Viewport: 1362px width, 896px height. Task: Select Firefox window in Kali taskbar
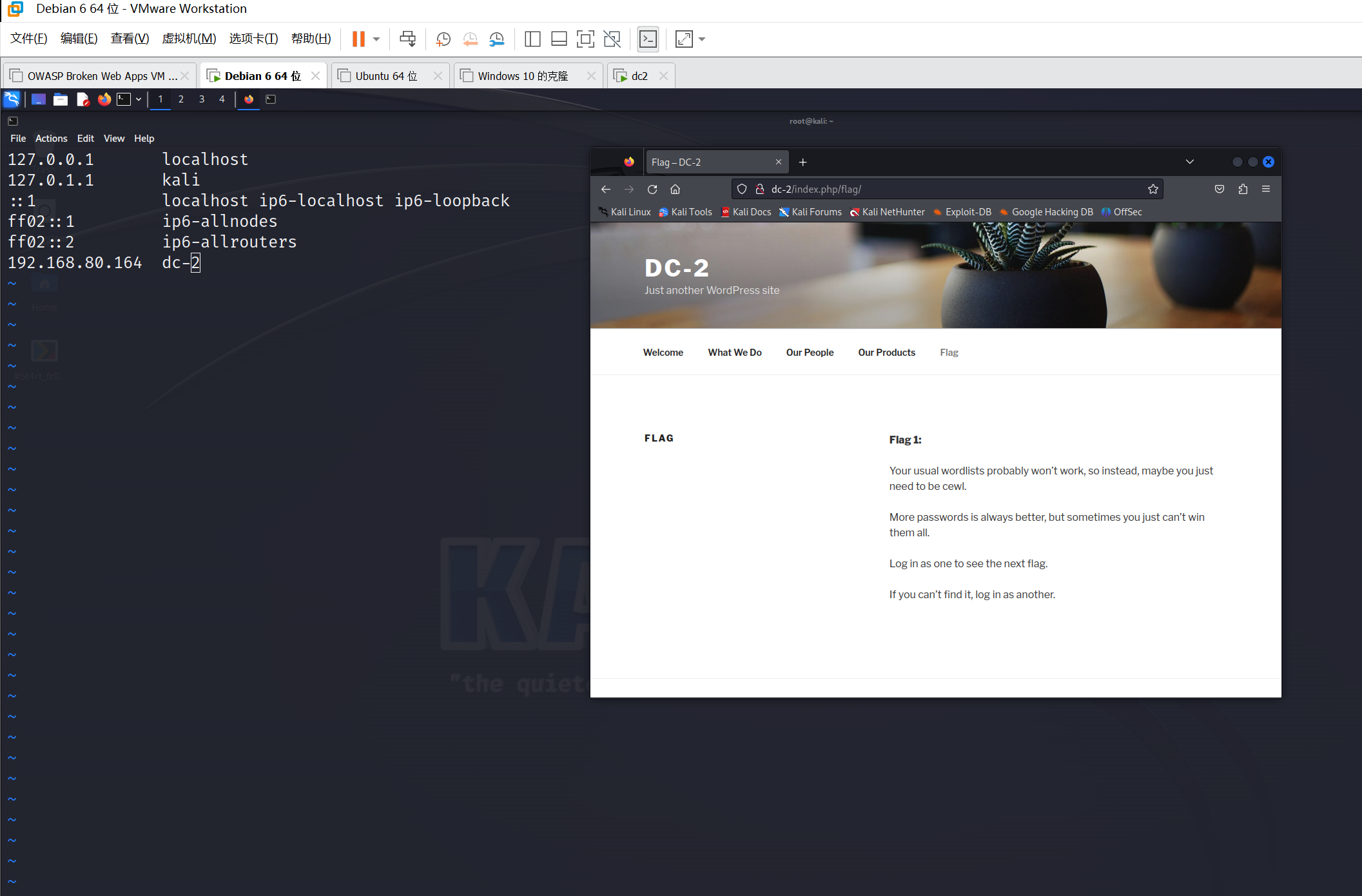[x=249, y=99]
